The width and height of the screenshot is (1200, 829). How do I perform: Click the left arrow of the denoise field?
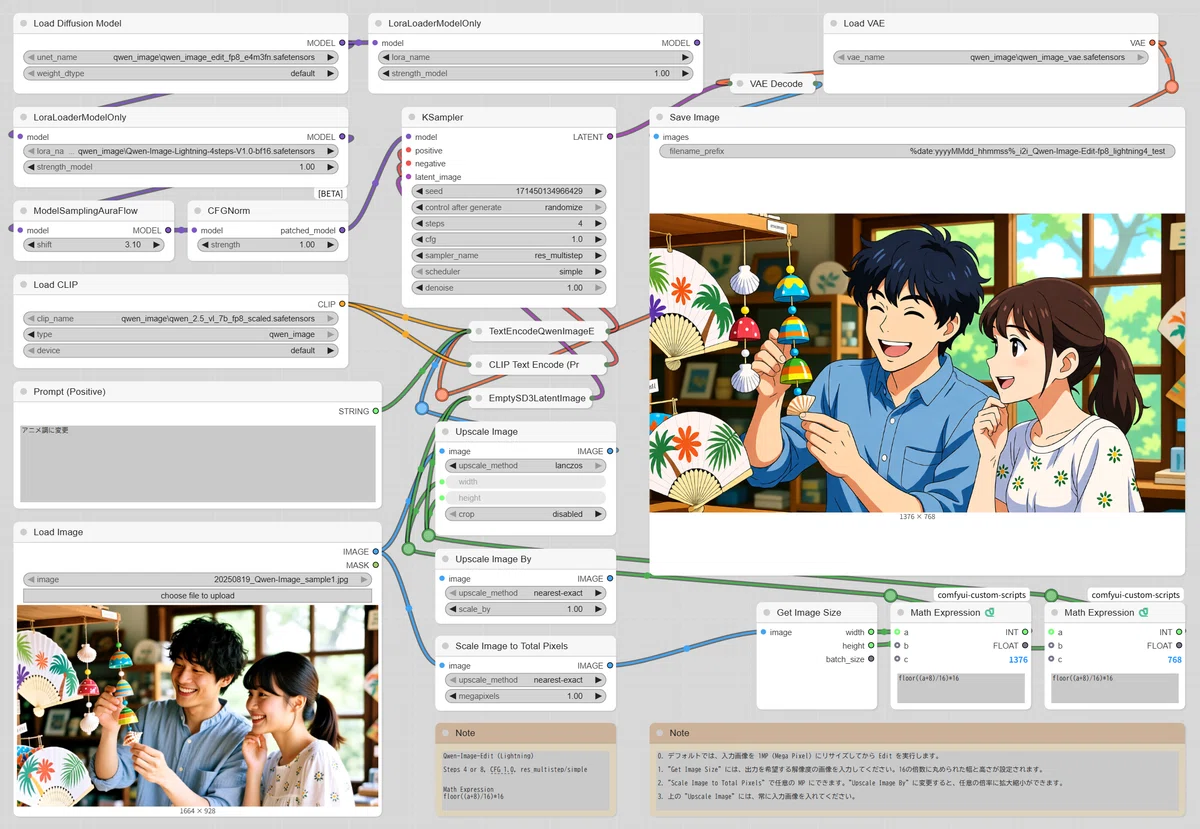click(419, 287)
